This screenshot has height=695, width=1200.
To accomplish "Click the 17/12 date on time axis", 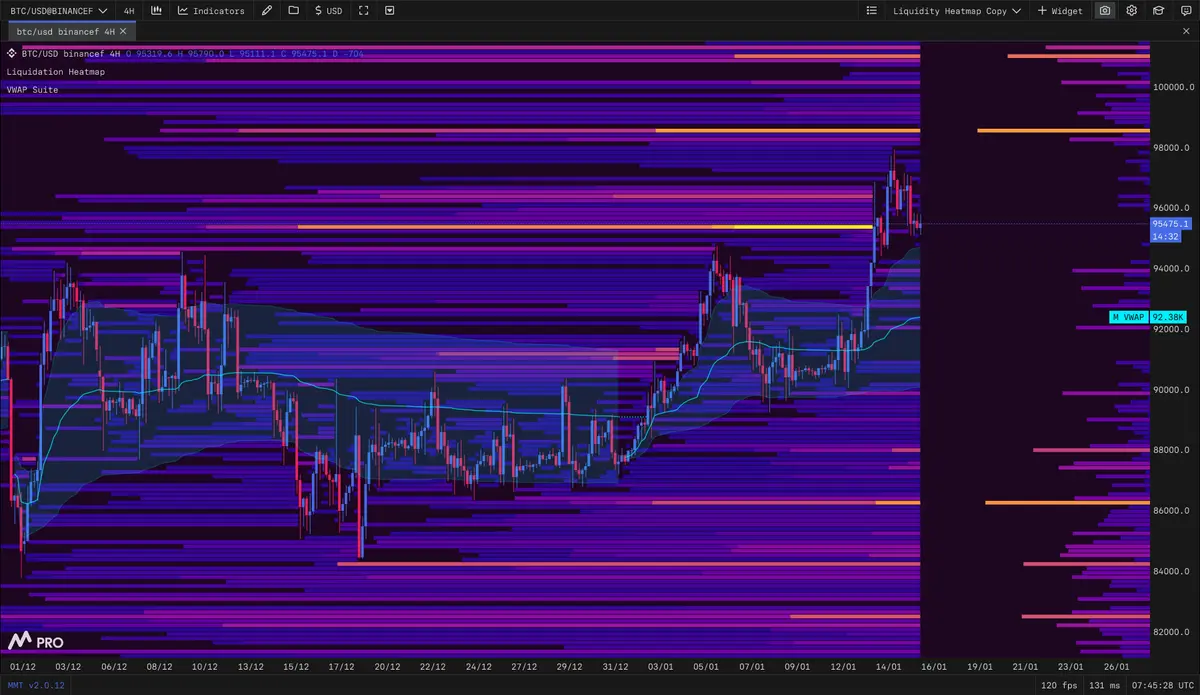I will (x=342, y=666).
